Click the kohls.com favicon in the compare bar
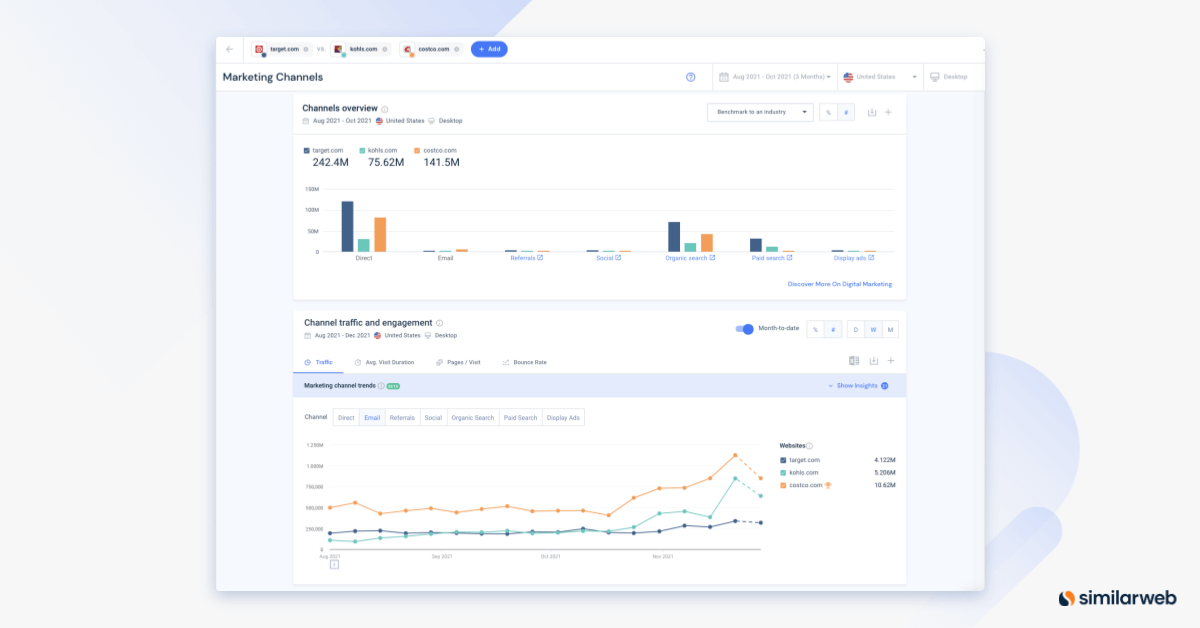 pyautogui.click(x=338, y=49)
